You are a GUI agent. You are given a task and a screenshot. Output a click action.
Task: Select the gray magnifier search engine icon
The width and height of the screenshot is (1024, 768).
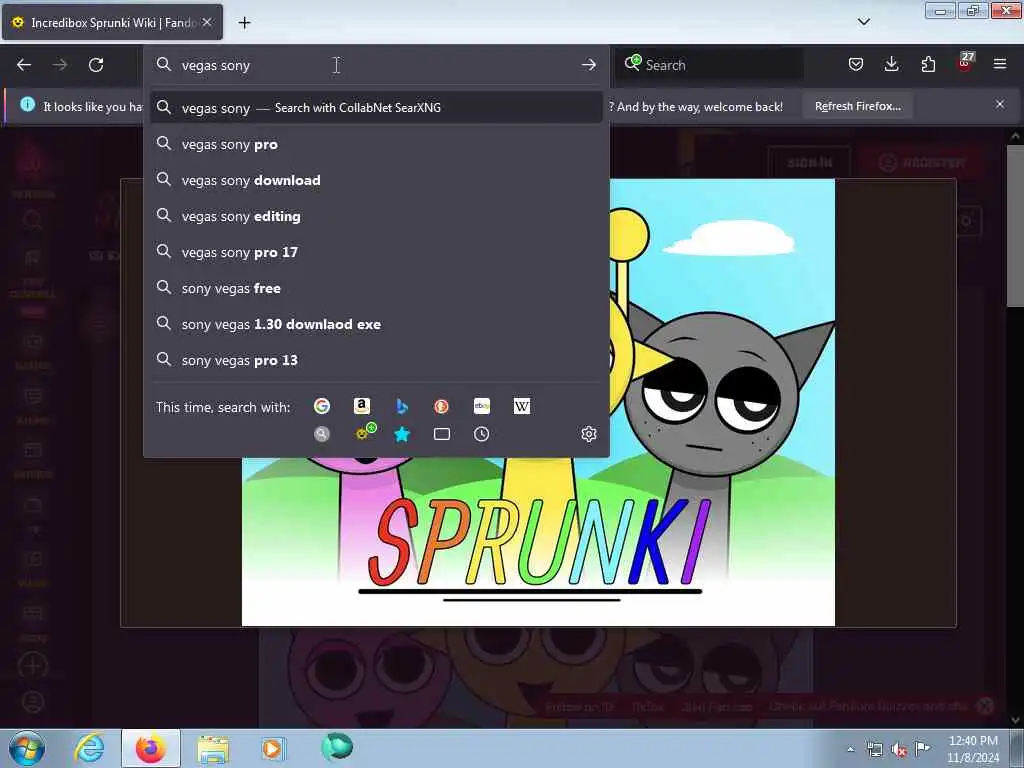coord(322,434)
